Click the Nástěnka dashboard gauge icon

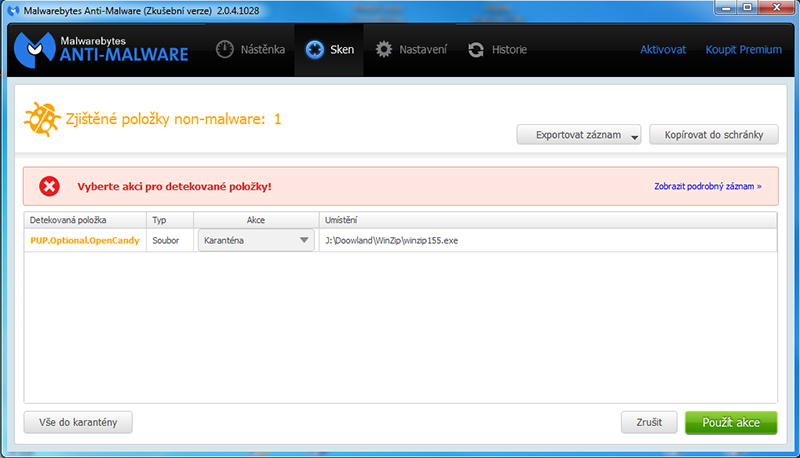[x=225, y=50]
